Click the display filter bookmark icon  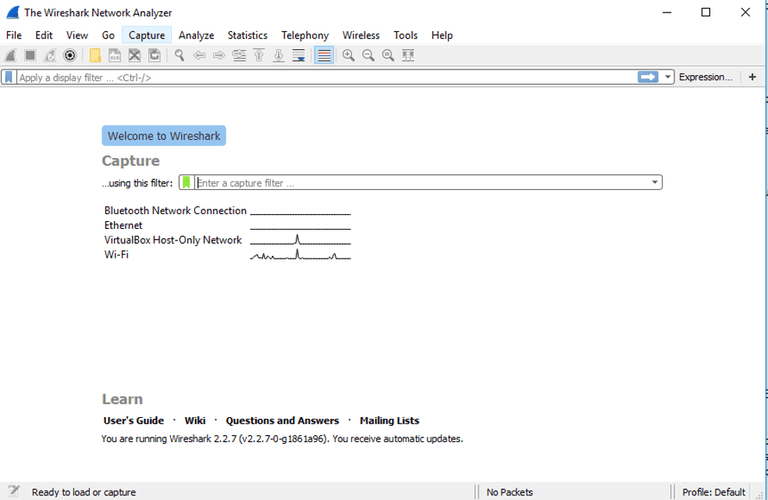coord(9,77)
